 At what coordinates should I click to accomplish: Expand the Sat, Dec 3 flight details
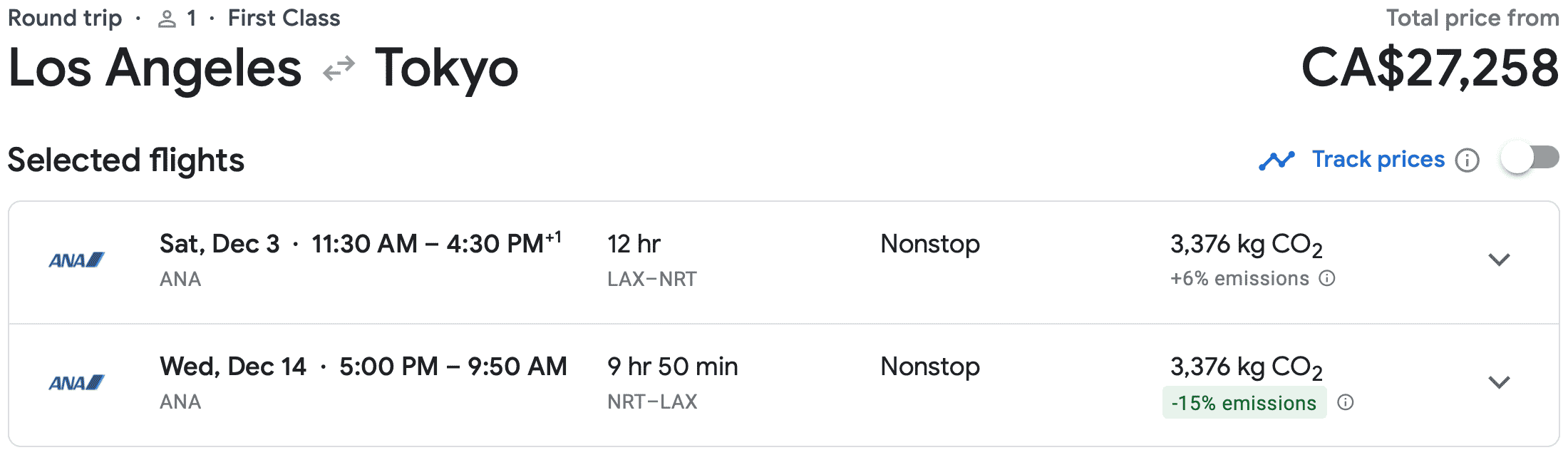click(1499, 260)
